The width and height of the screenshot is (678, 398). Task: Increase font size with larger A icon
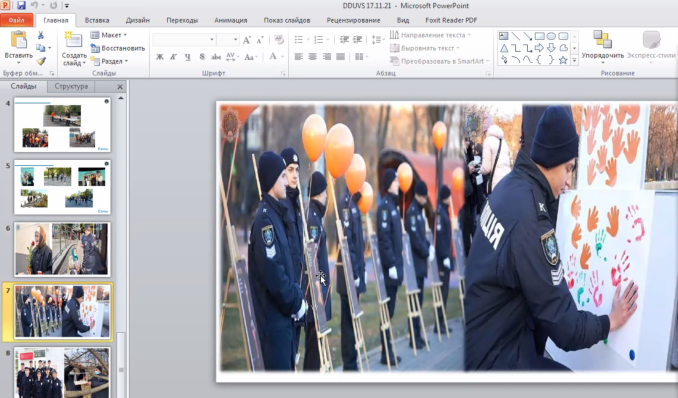pyautogui.click(x=247, y=40)
